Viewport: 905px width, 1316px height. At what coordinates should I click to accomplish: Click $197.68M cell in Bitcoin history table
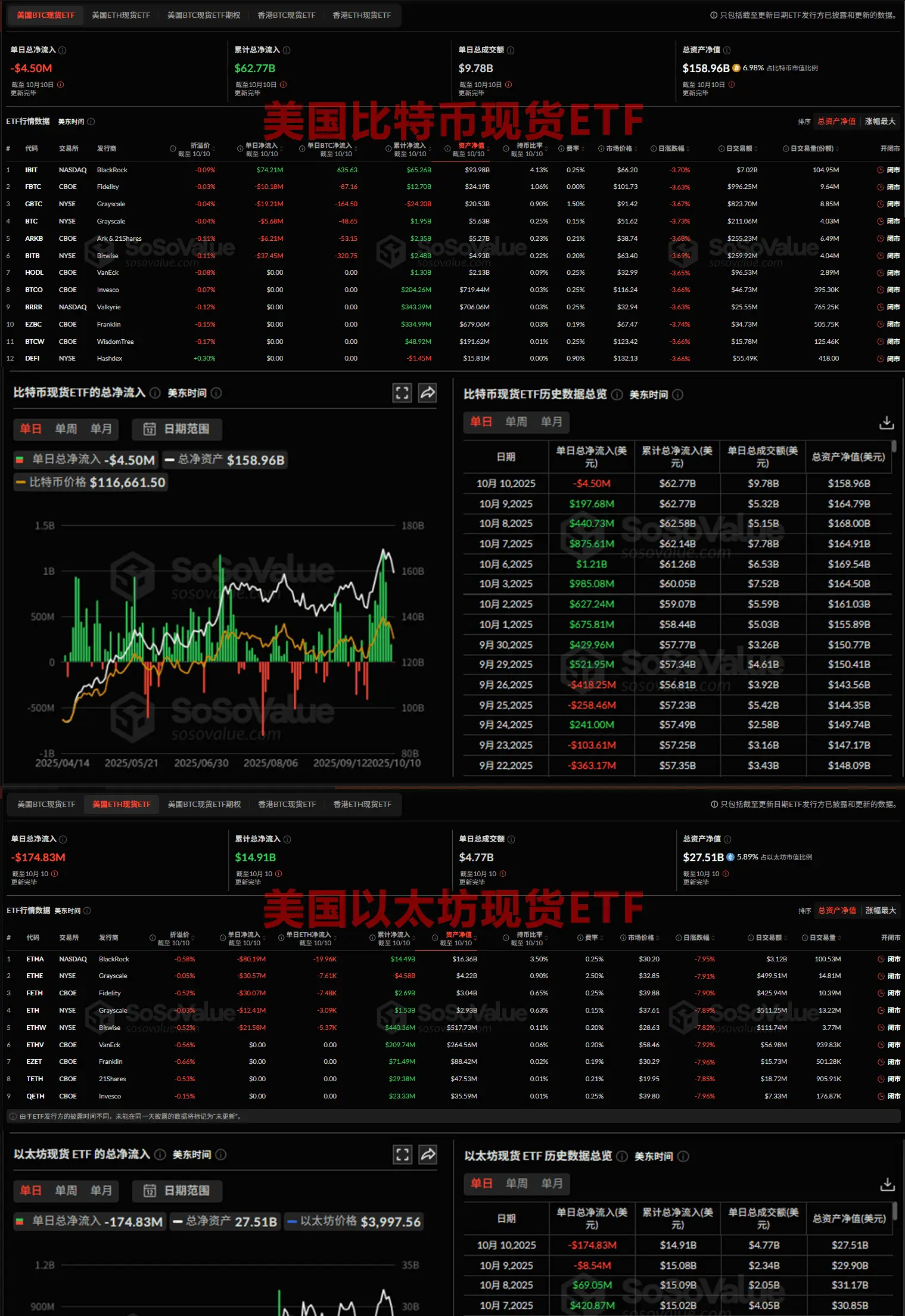pyautogui.click(x=592, y=504)
